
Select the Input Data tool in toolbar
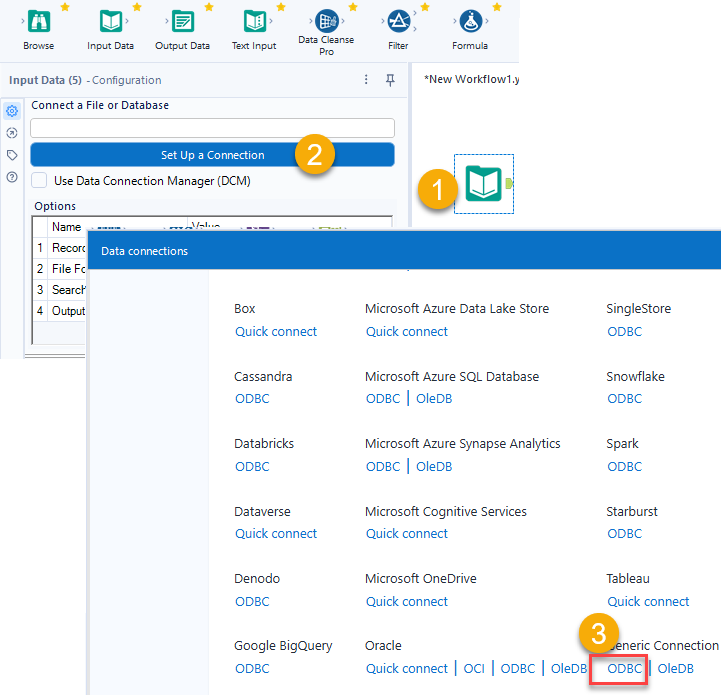(x=111, y=22)
